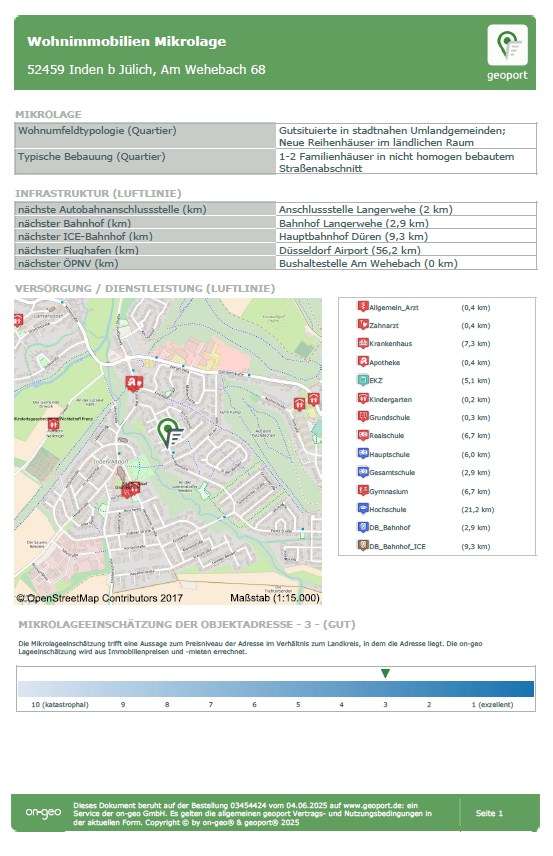Click the on-geo footer logo

coord(43,813)
